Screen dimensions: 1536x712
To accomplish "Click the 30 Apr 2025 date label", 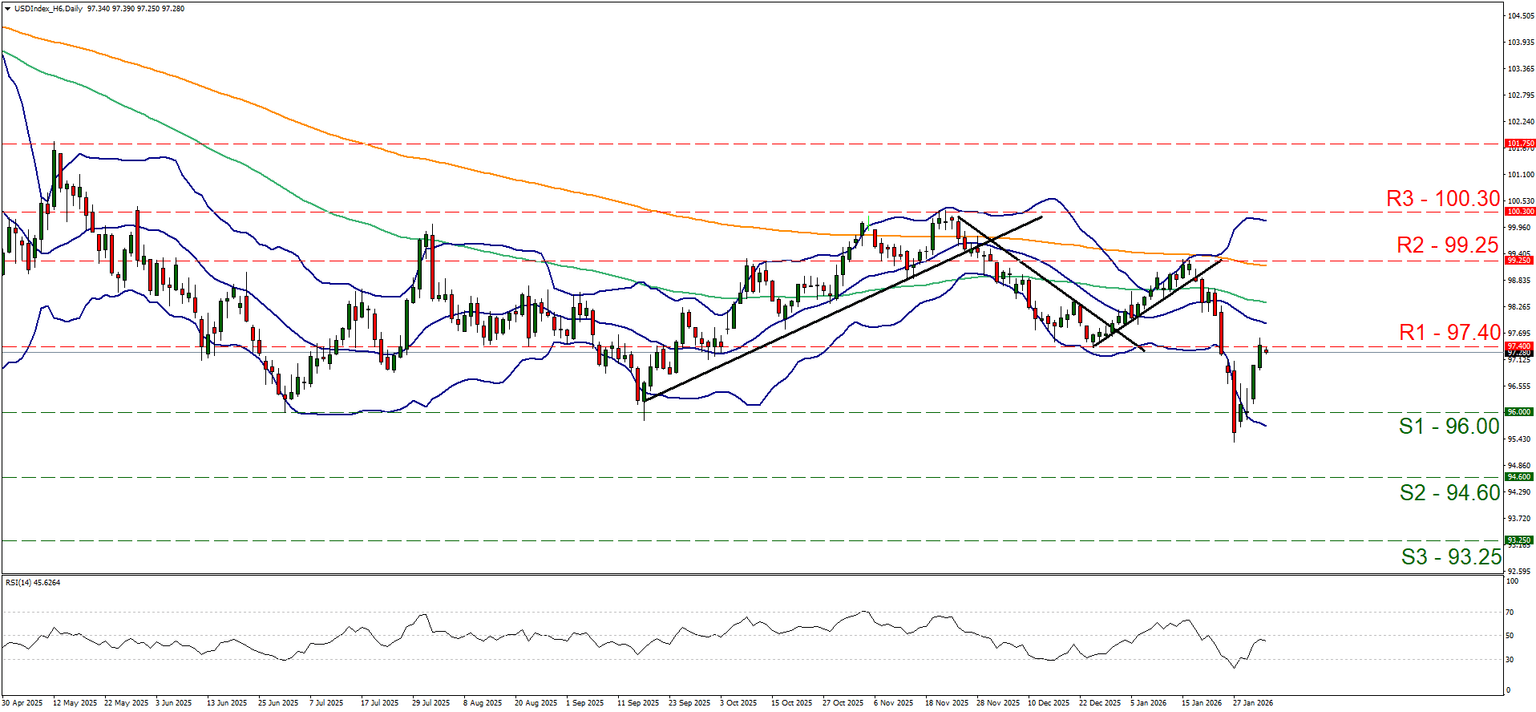I will click(x=21, y=703).
